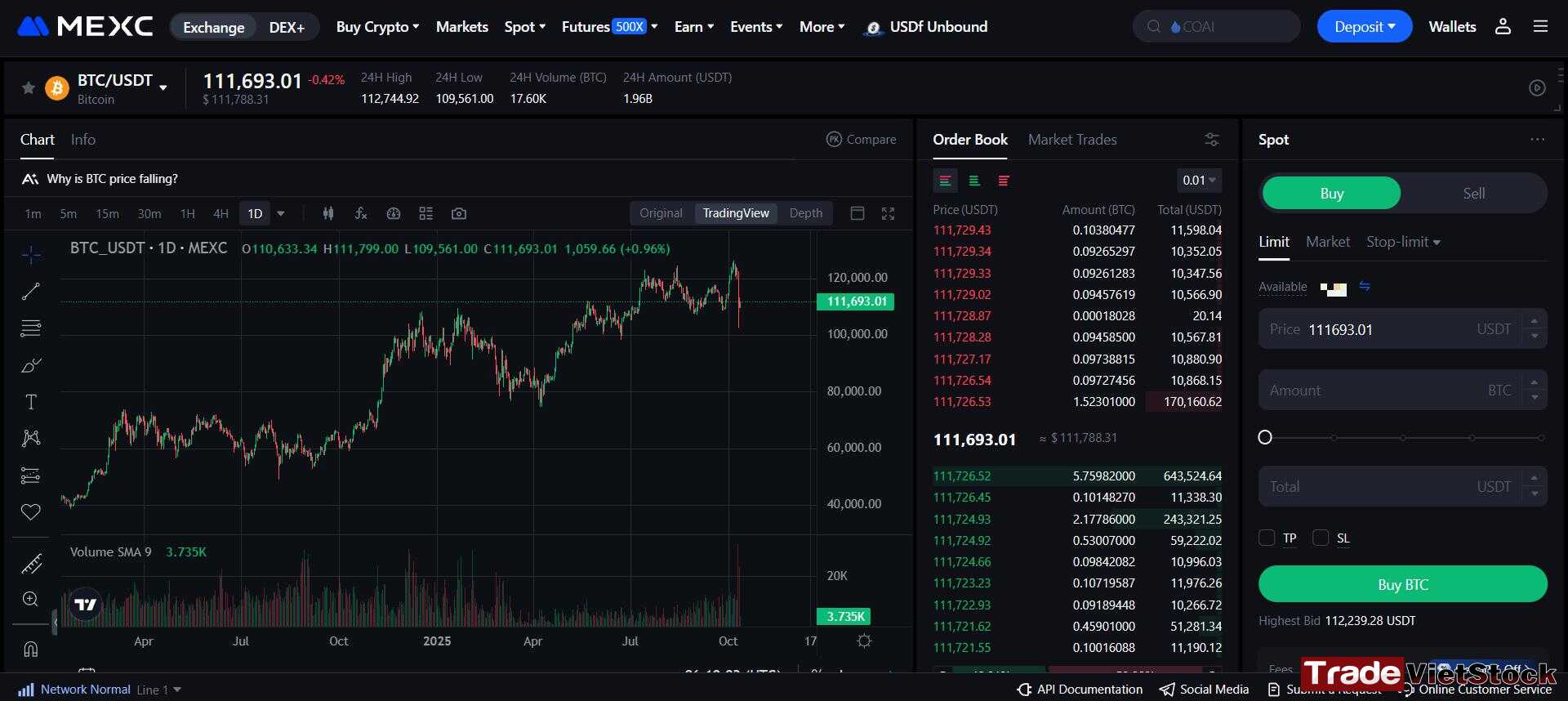The height and width of the screenshot is (701, 1568).
Task: Open the search box magnifier icon
Action: [x=1154, y=26]
